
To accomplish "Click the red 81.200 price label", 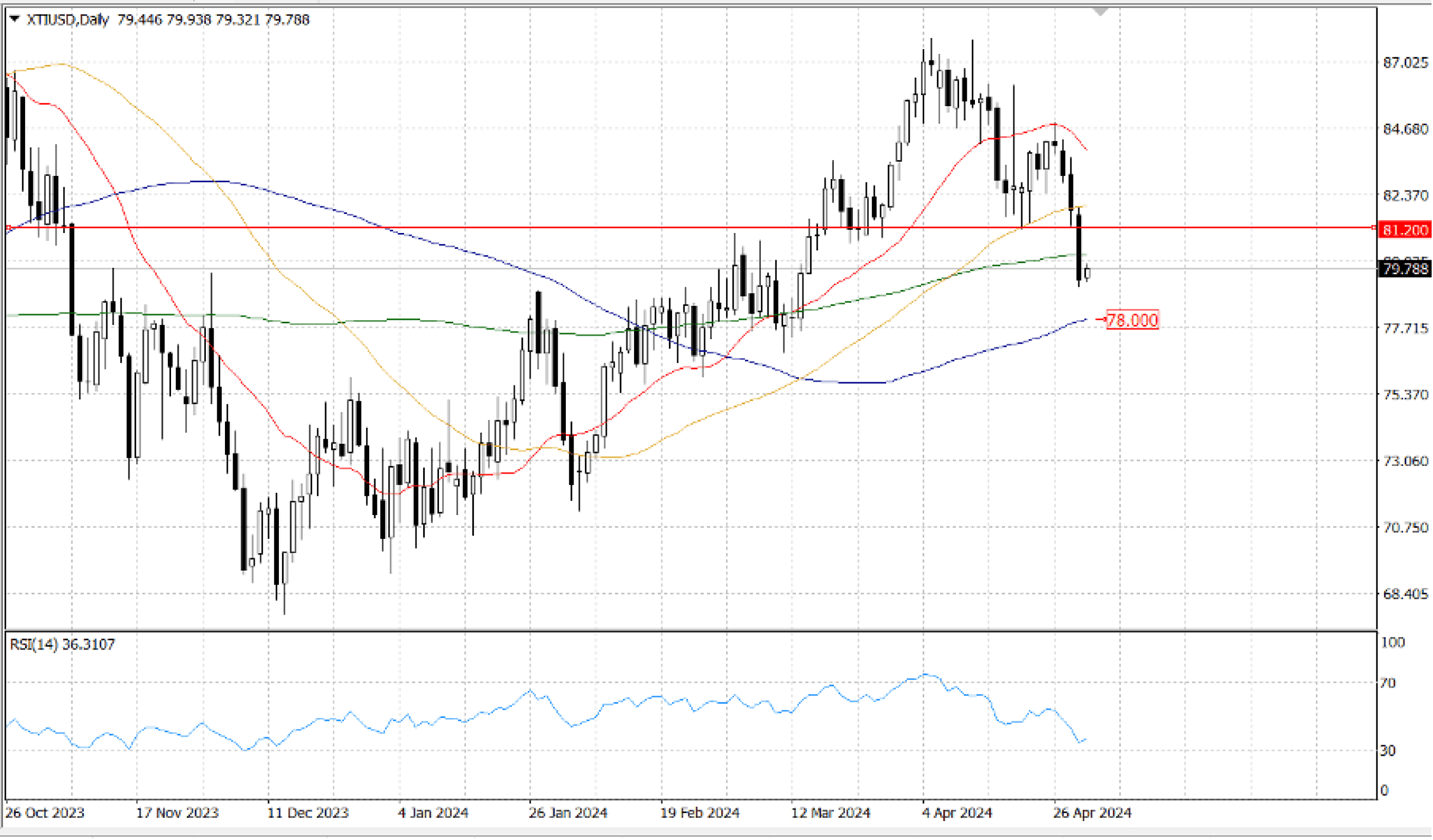I will pos(1405,230).
